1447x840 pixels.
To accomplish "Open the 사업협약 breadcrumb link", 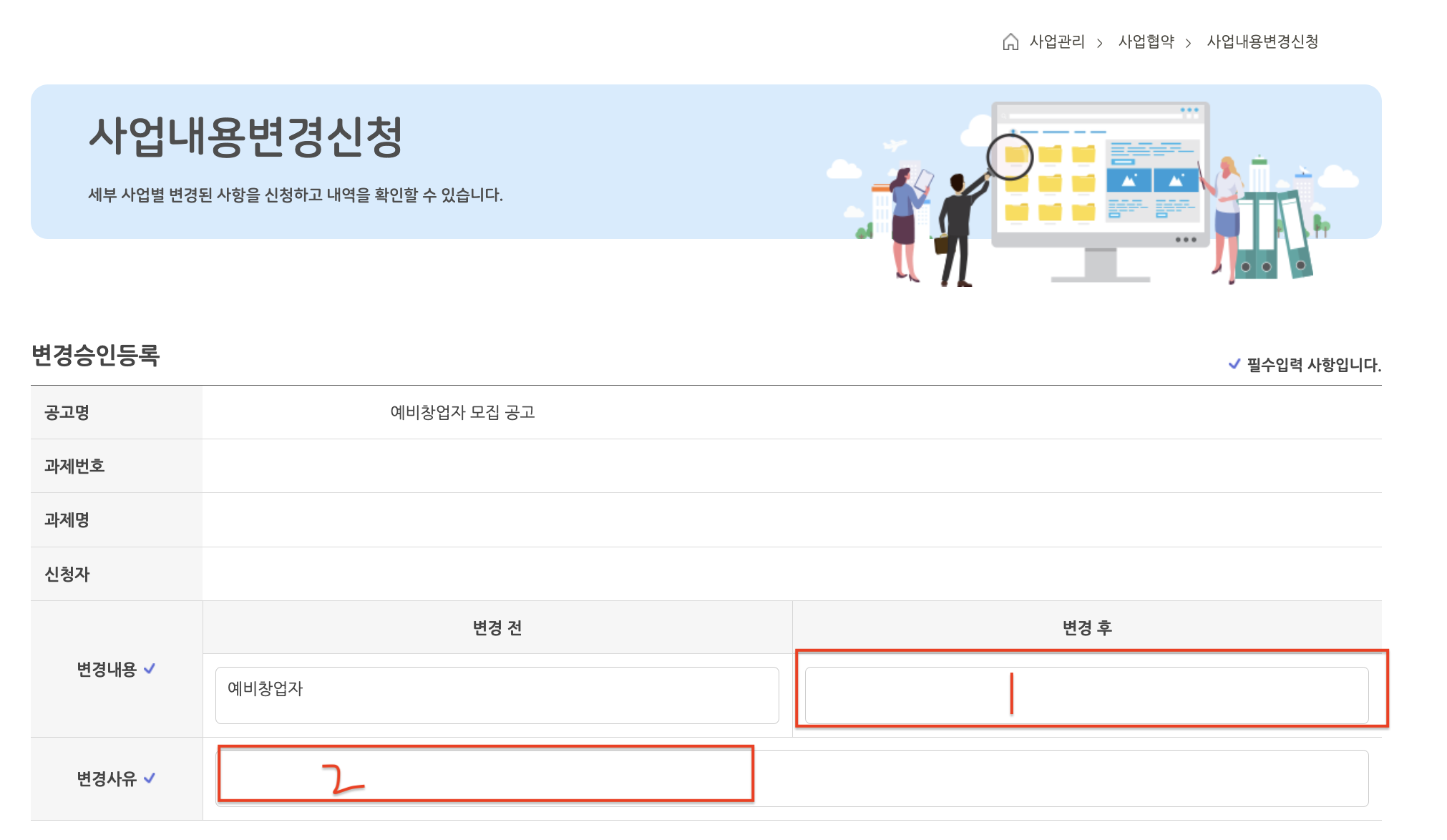I will point(1146,42).
